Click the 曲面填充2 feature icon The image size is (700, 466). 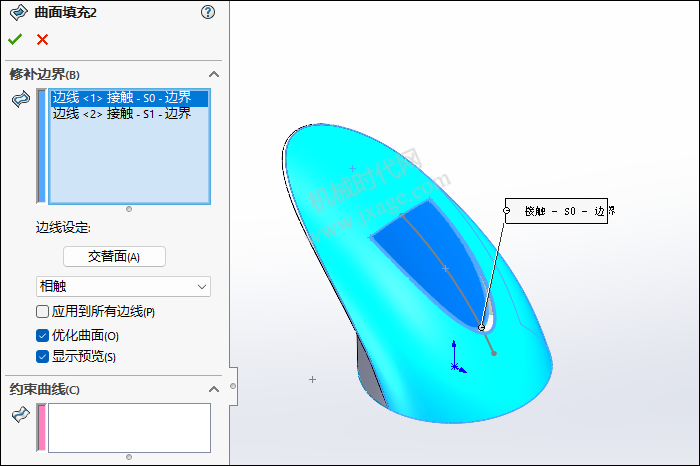click(18, 12)
